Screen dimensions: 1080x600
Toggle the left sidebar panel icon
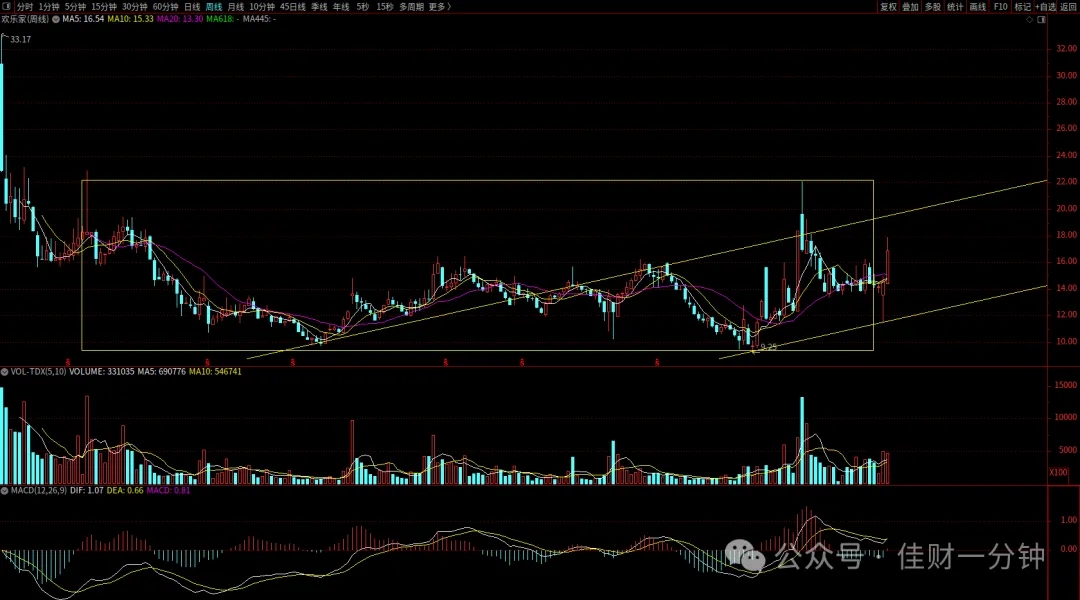pyautogui.click(x=7, y=7)
